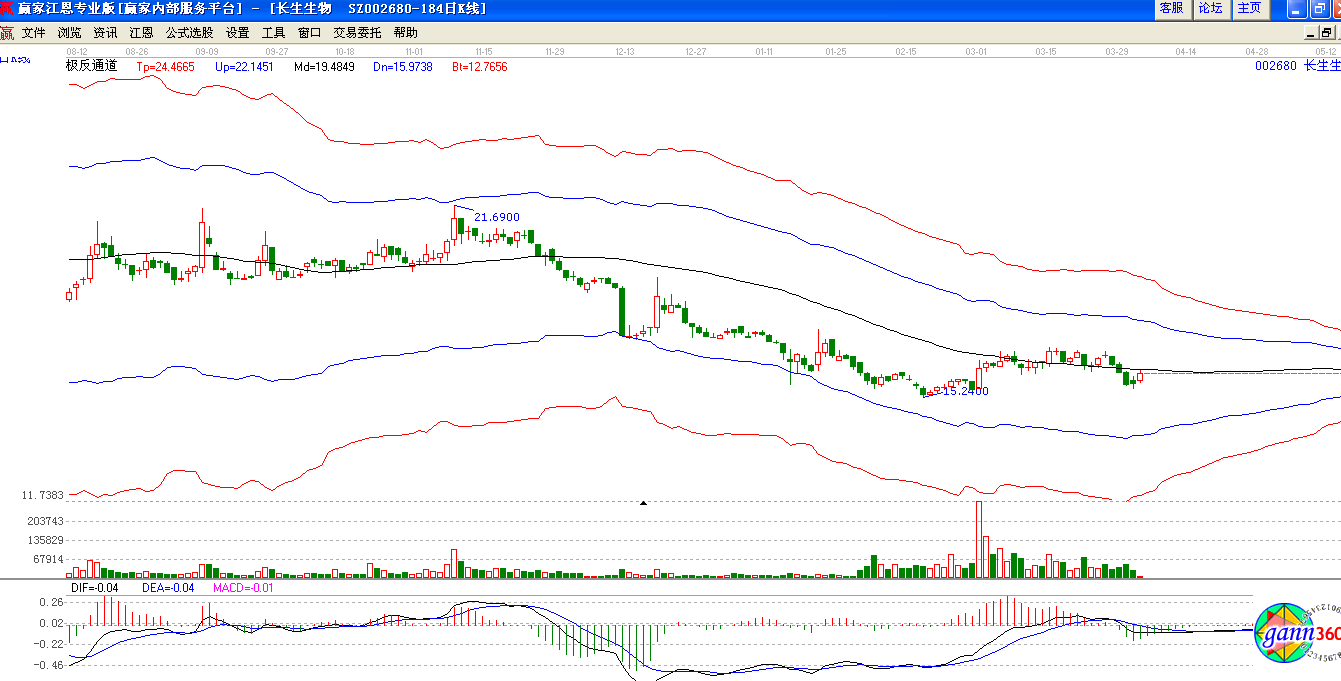Click the tallest red volume bar

(x=980, y=539)
